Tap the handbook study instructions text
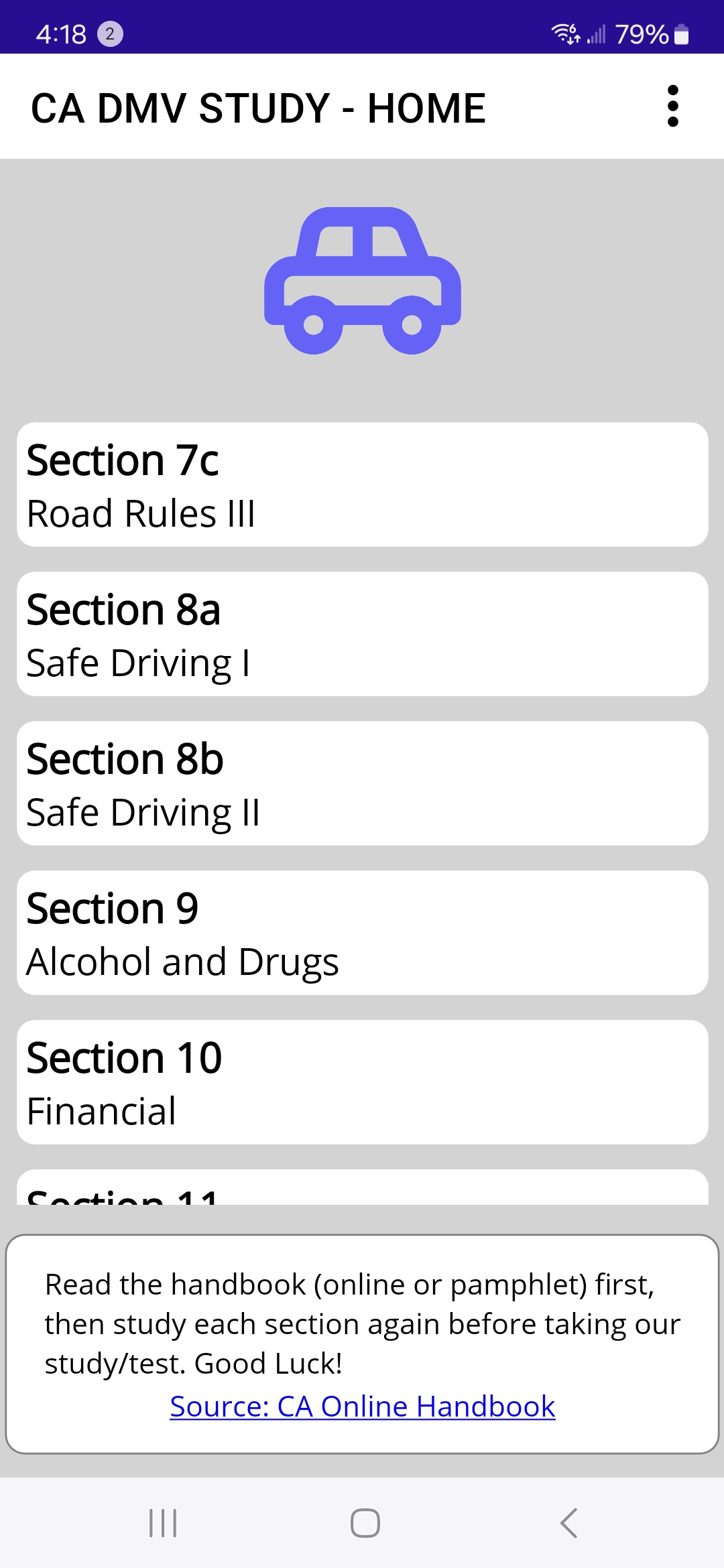The width and height of the screenshot is (724, 1568). coord(363,1323)
